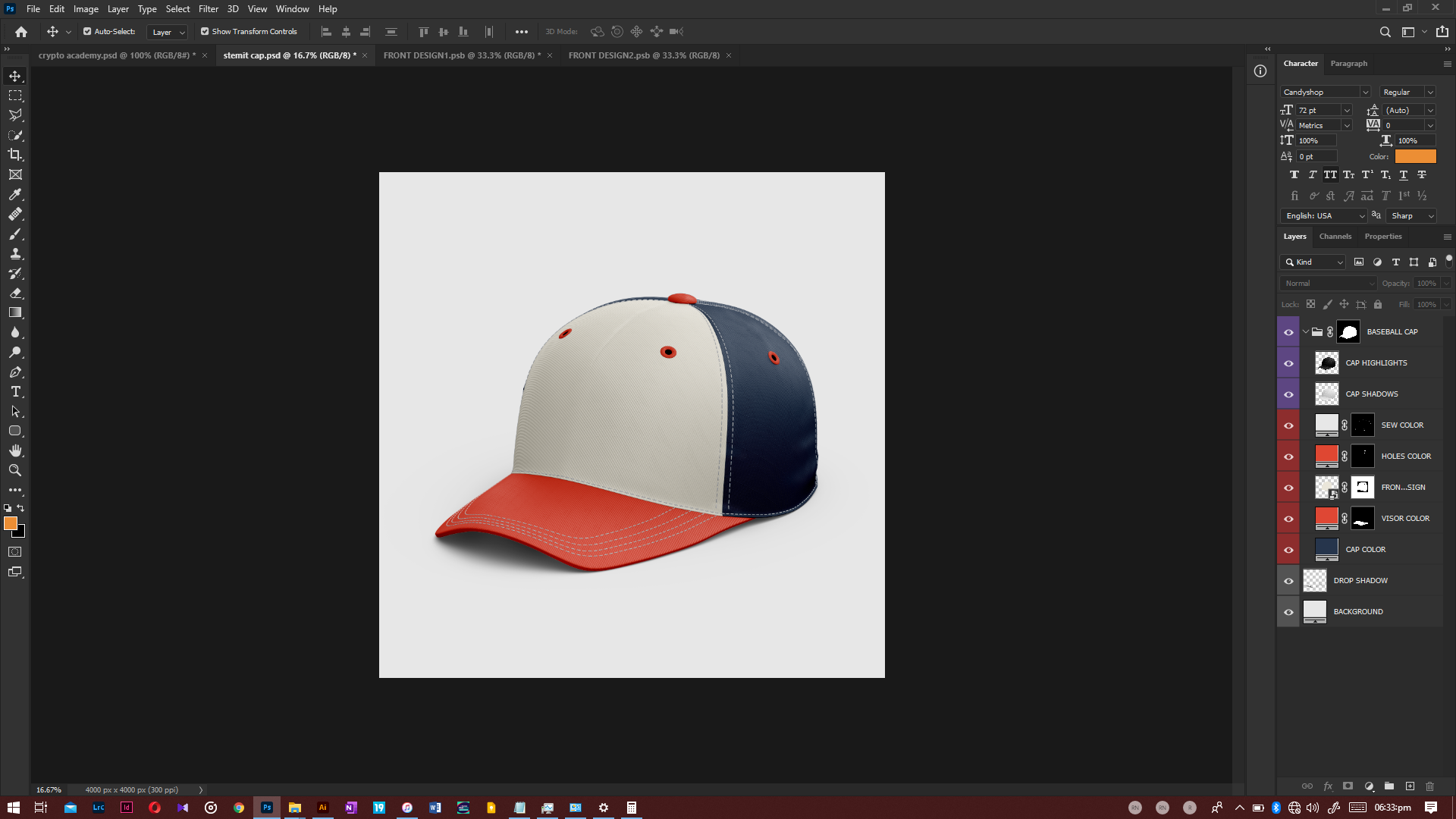The height and width of the screenshot is (819, 1456).
Task: Toggle visibility of CAP SHADOWS layer
Action: tap(1288, 394)
